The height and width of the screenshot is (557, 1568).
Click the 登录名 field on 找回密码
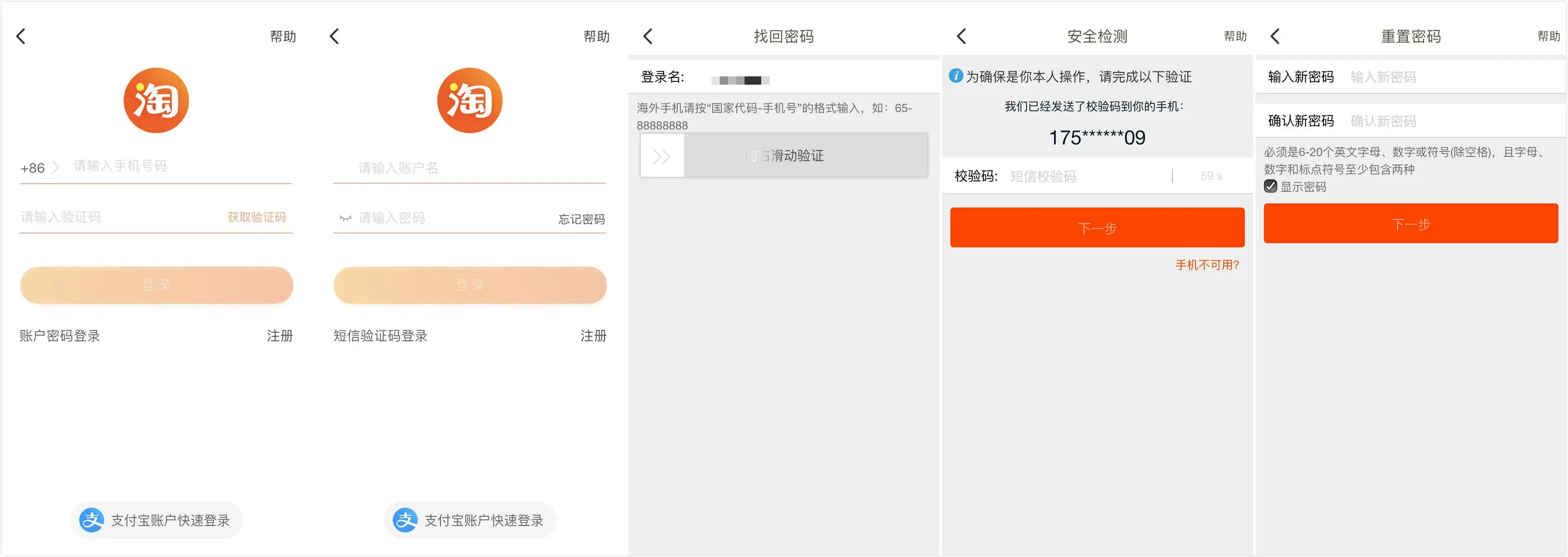[x=784, y=77]
